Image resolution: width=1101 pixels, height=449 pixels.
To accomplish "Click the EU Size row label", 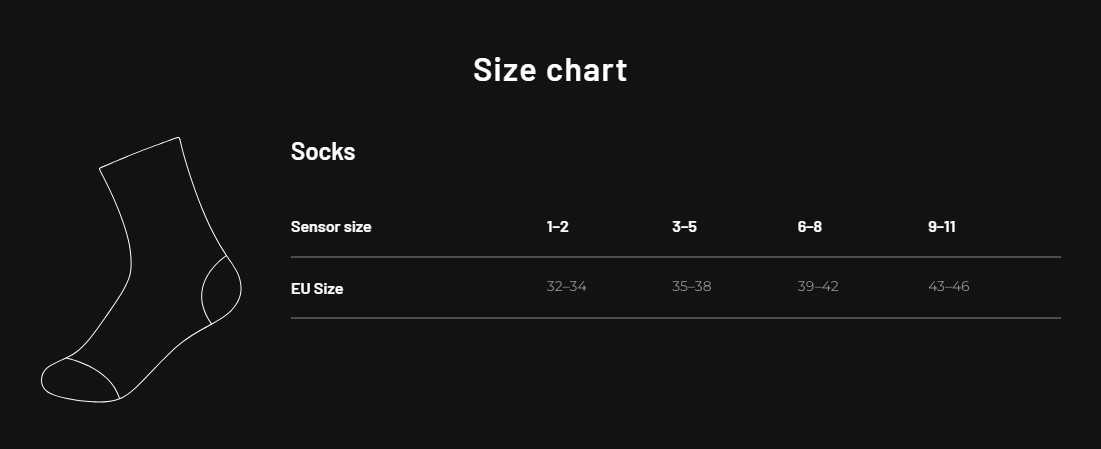I will 317,289.
